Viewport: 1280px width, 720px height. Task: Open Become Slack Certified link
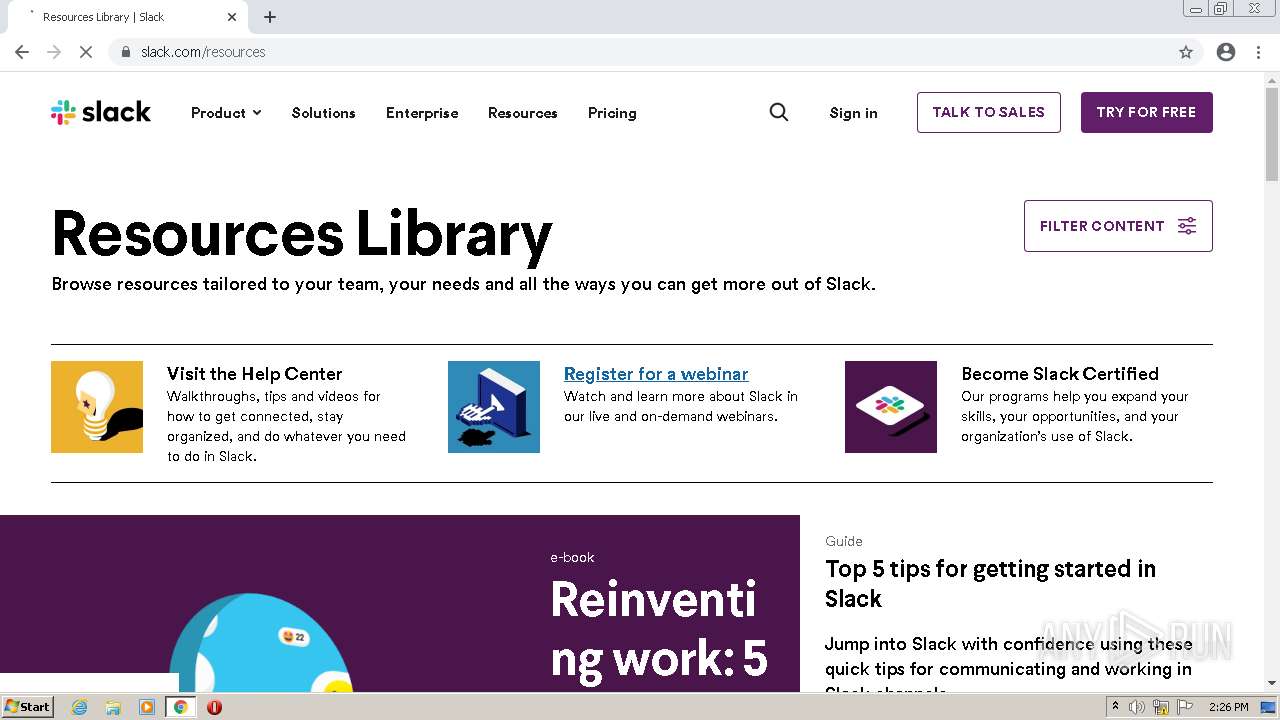coord(1060,374)
